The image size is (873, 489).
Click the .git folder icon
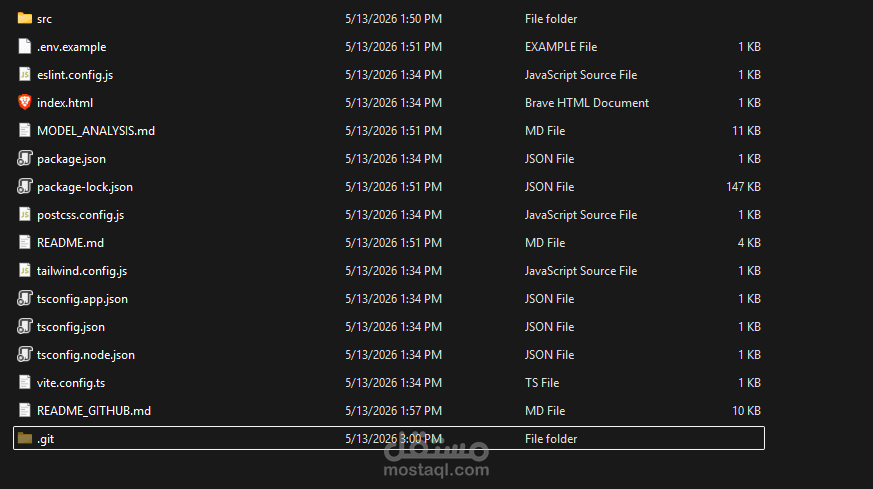coord(24,438)
